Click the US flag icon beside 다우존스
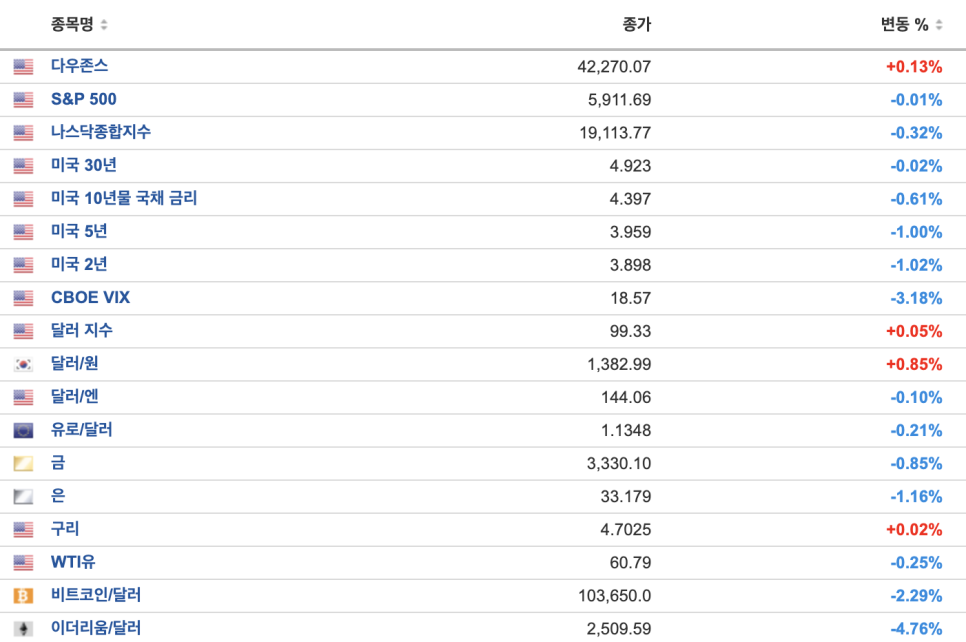This screenshot has height=642, width=966. click(23, 67)
